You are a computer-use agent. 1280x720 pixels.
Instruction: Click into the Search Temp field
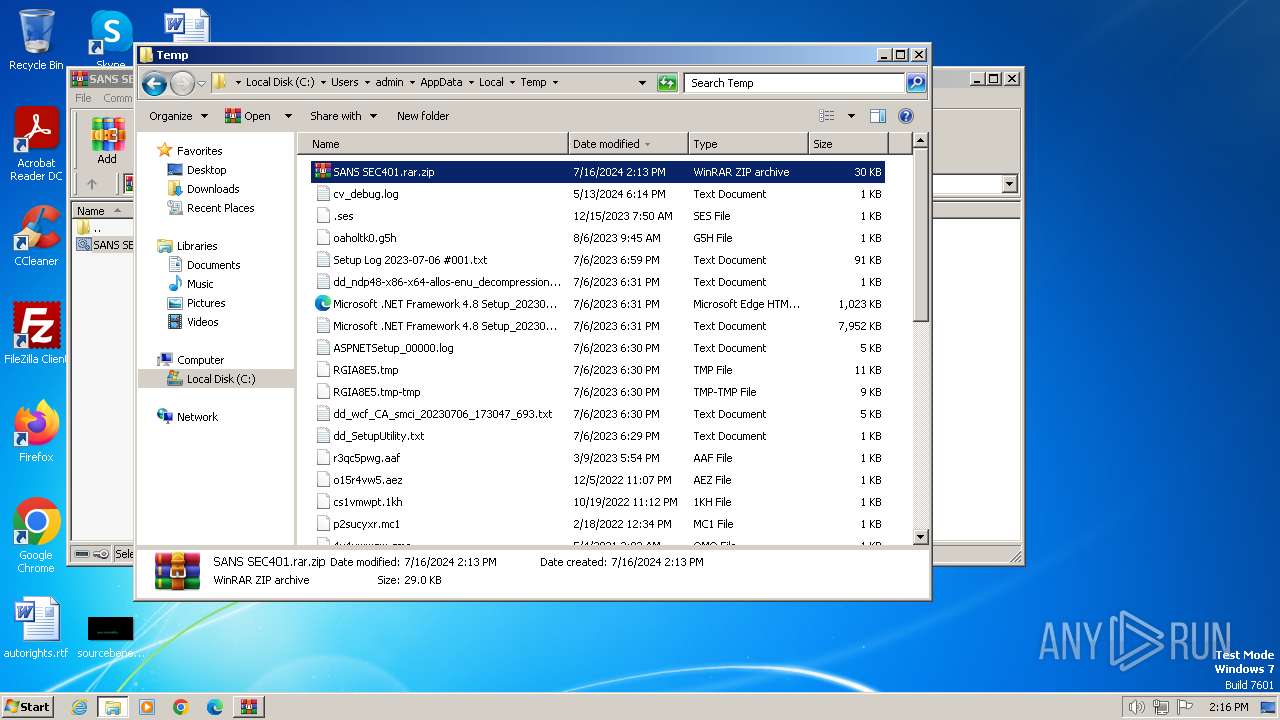coord(795,83)
